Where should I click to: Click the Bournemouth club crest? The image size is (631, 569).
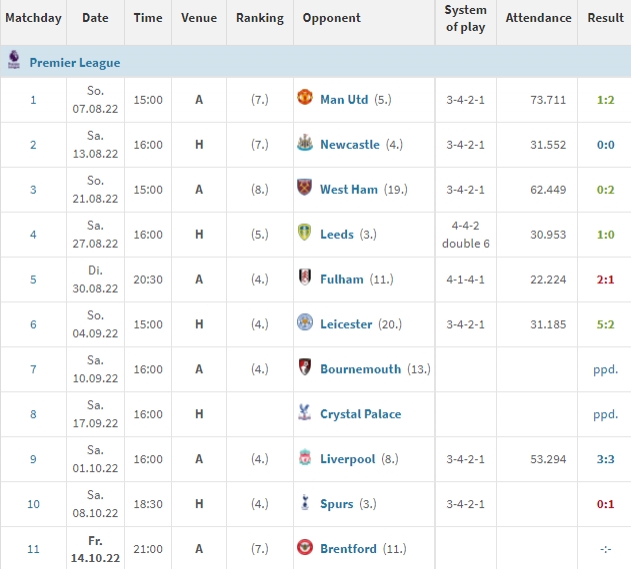pyautogui.click(x=305, y=367)
